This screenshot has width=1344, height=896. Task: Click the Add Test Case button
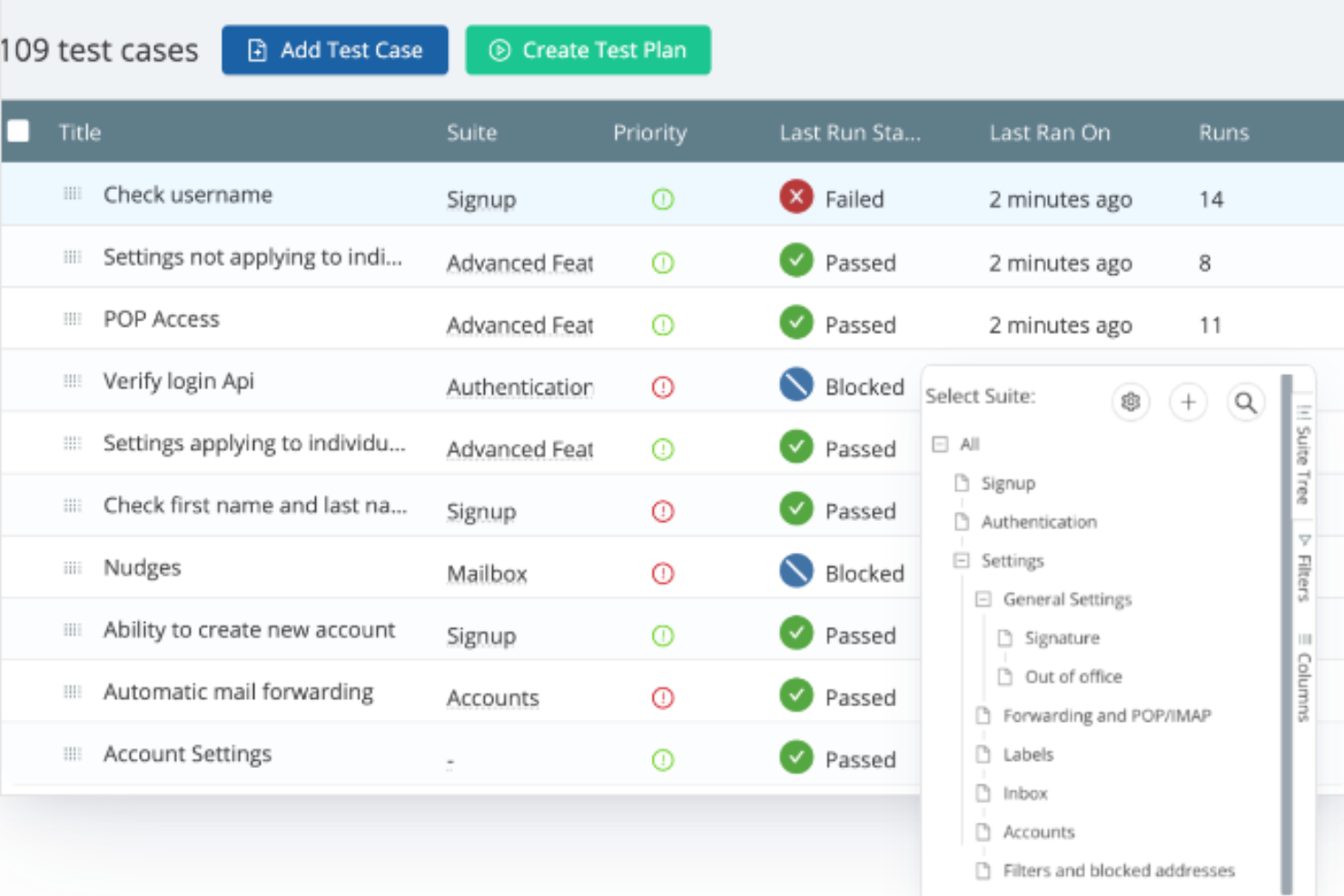[335, 50]
